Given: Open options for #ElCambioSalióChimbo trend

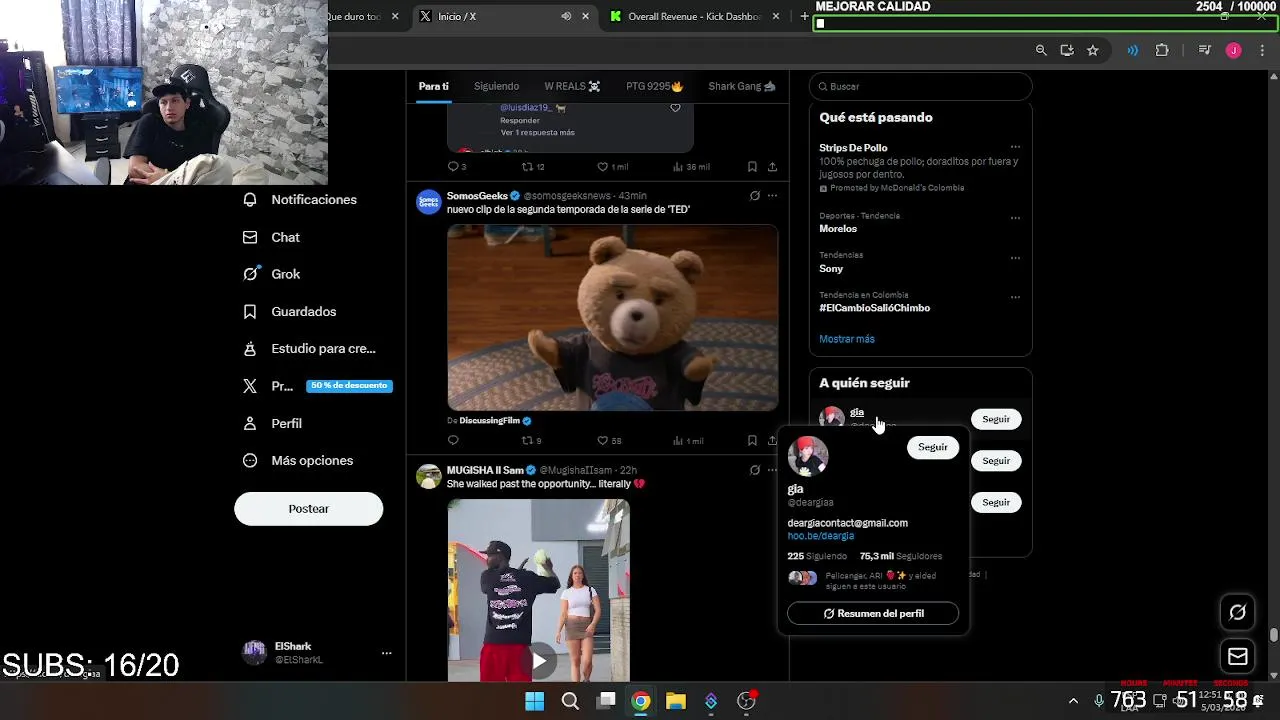Looking at the screenshot, I should coord(1015,297).
